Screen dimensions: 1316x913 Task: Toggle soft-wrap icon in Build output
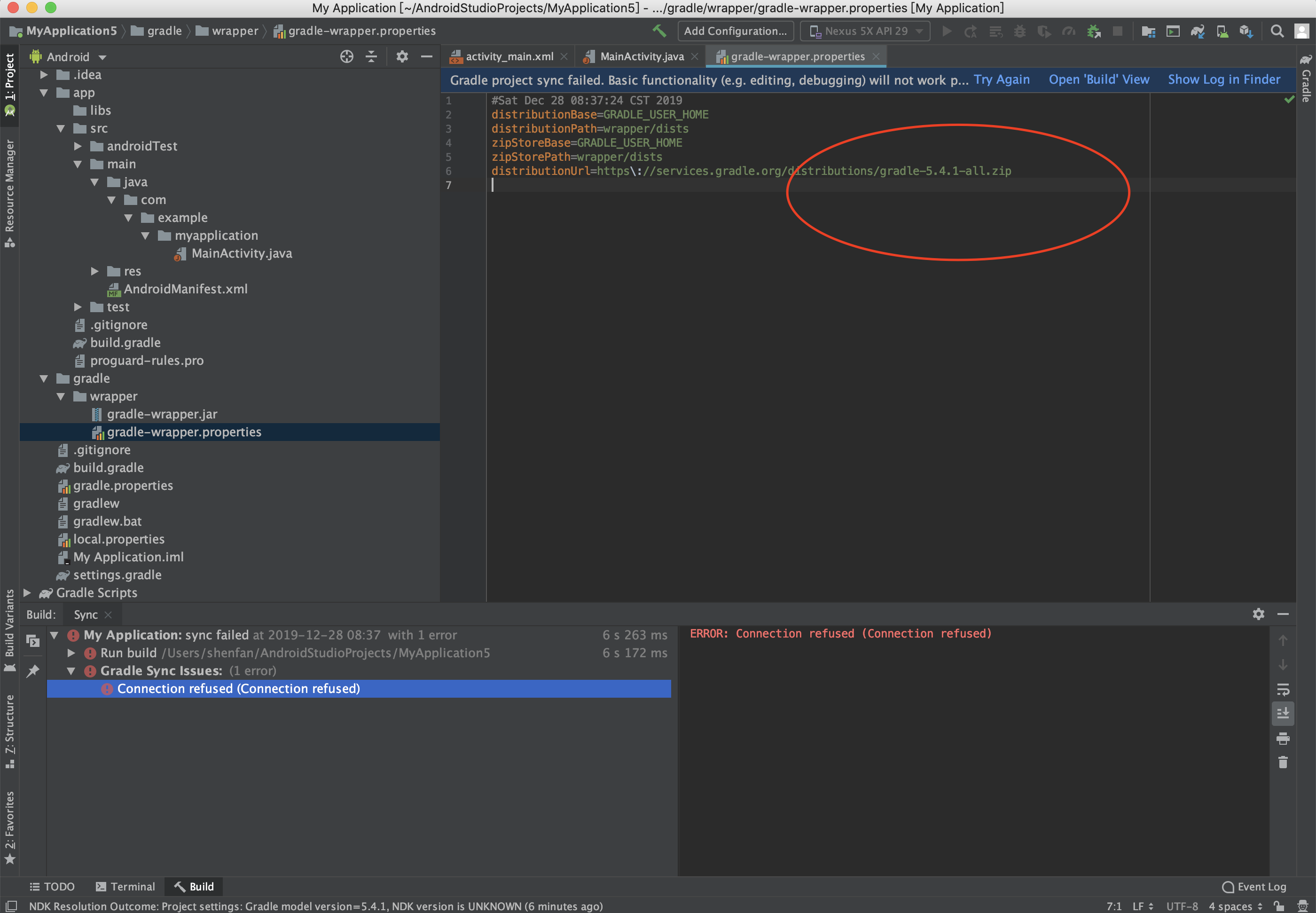click(x=1283, y=689)
